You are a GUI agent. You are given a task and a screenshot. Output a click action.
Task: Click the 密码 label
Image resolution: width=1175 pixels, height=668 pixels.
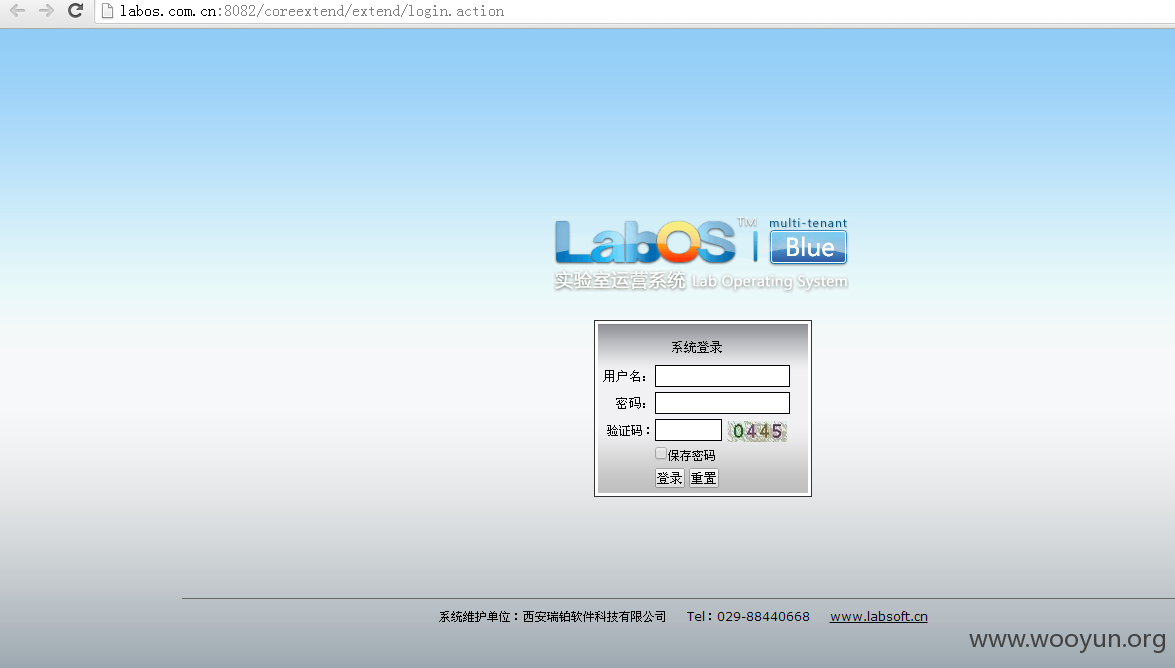[x=630, y=403]
